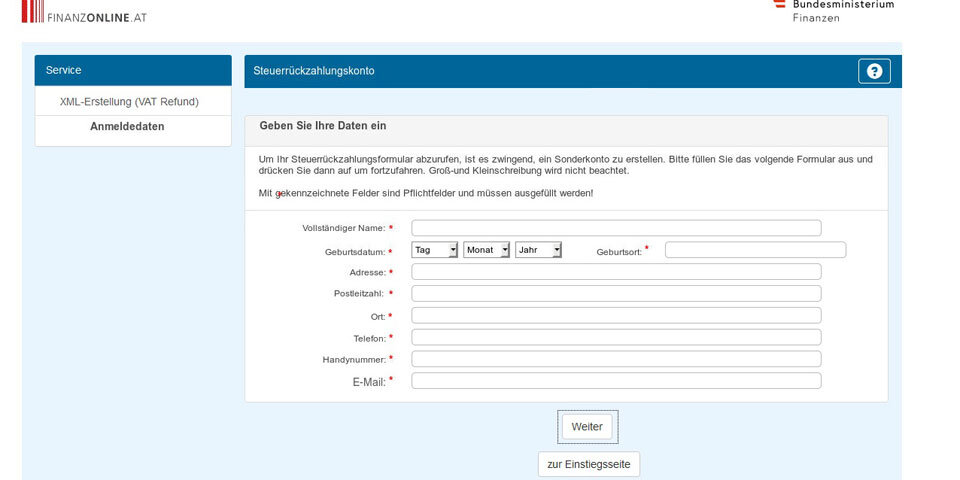Open the Jahr year dropdown
This screenshot has width=960, height=480.
click(538, 250)
